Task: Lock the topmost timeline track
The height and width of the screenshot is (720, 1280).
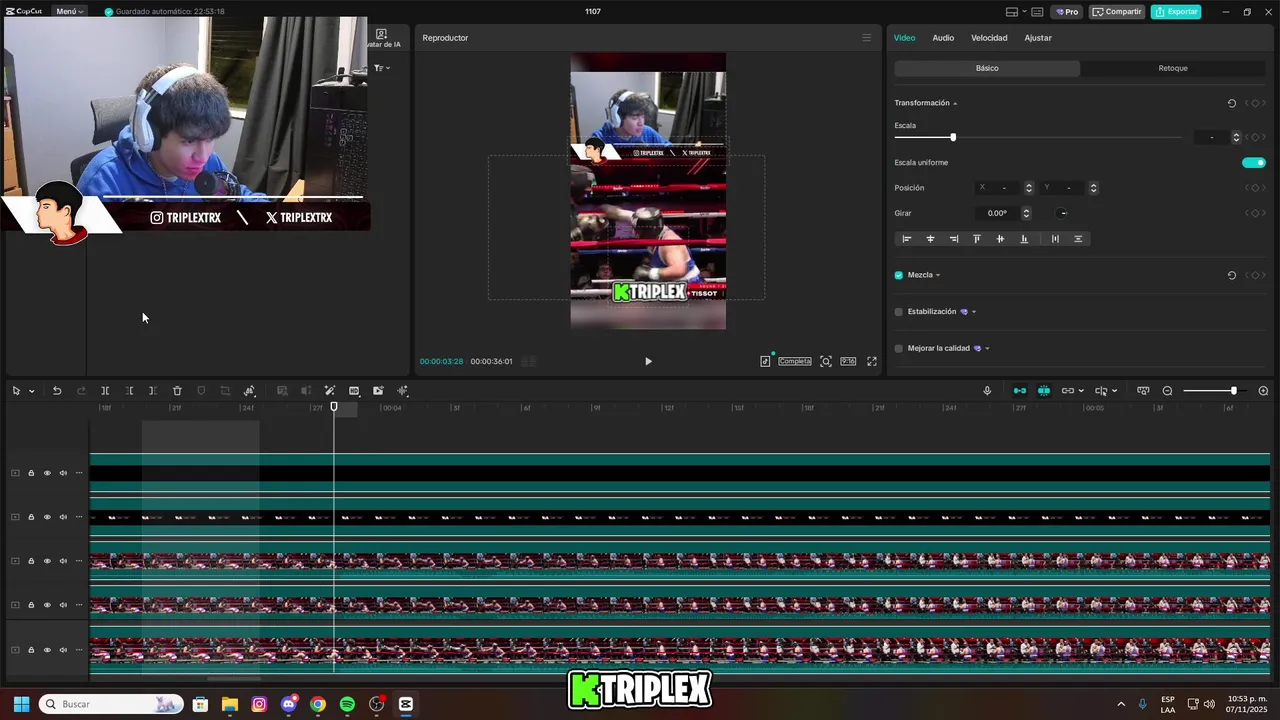Action: (31, 473)
